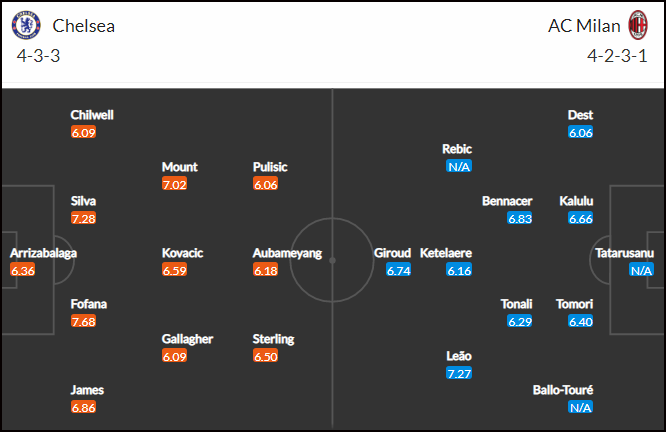This screenshot has width=666, height=432.
Task: Open Chelsea team name link
Action: coord(84,26)
